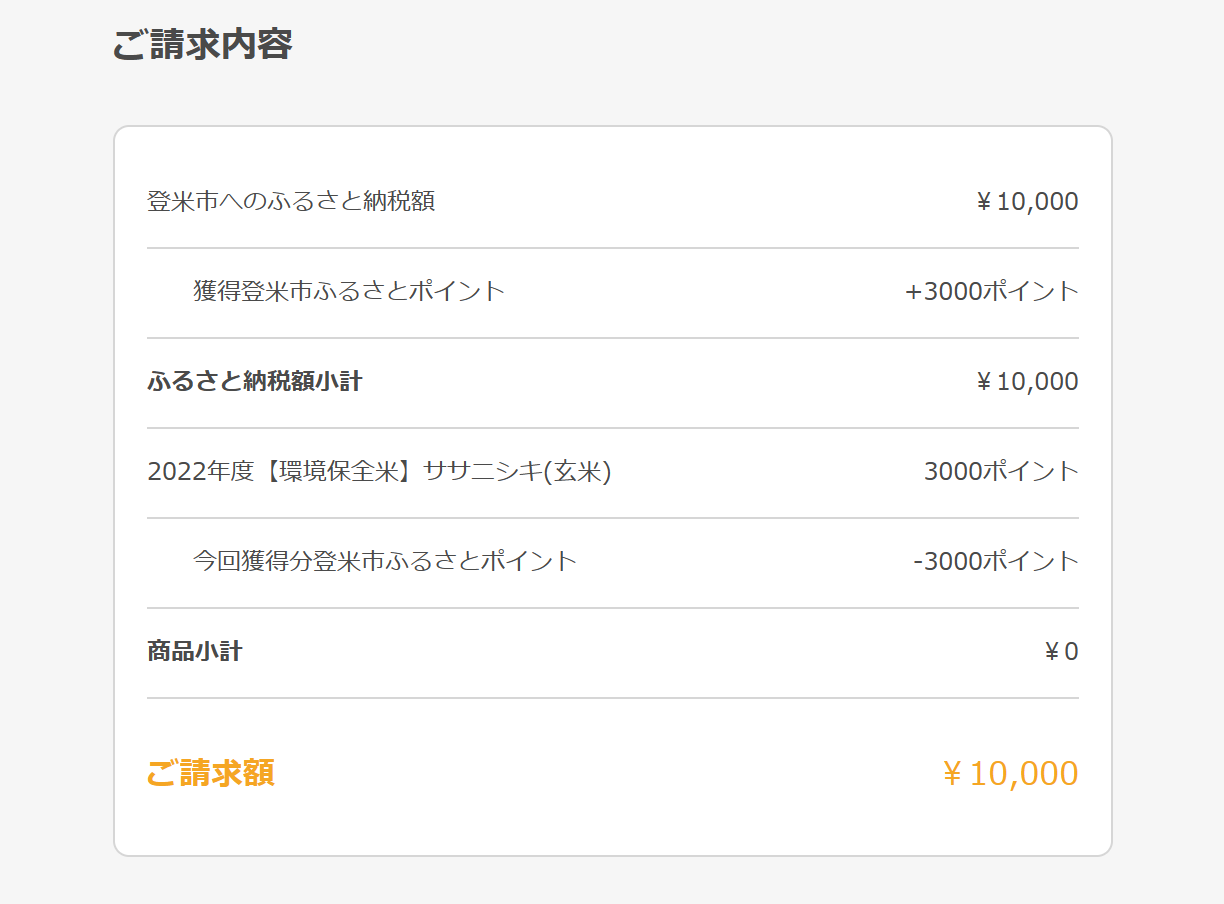This screenshot has height=904, width=1224.
Task: Click the word ササニシキ in item name
Action: pos(484,472)
